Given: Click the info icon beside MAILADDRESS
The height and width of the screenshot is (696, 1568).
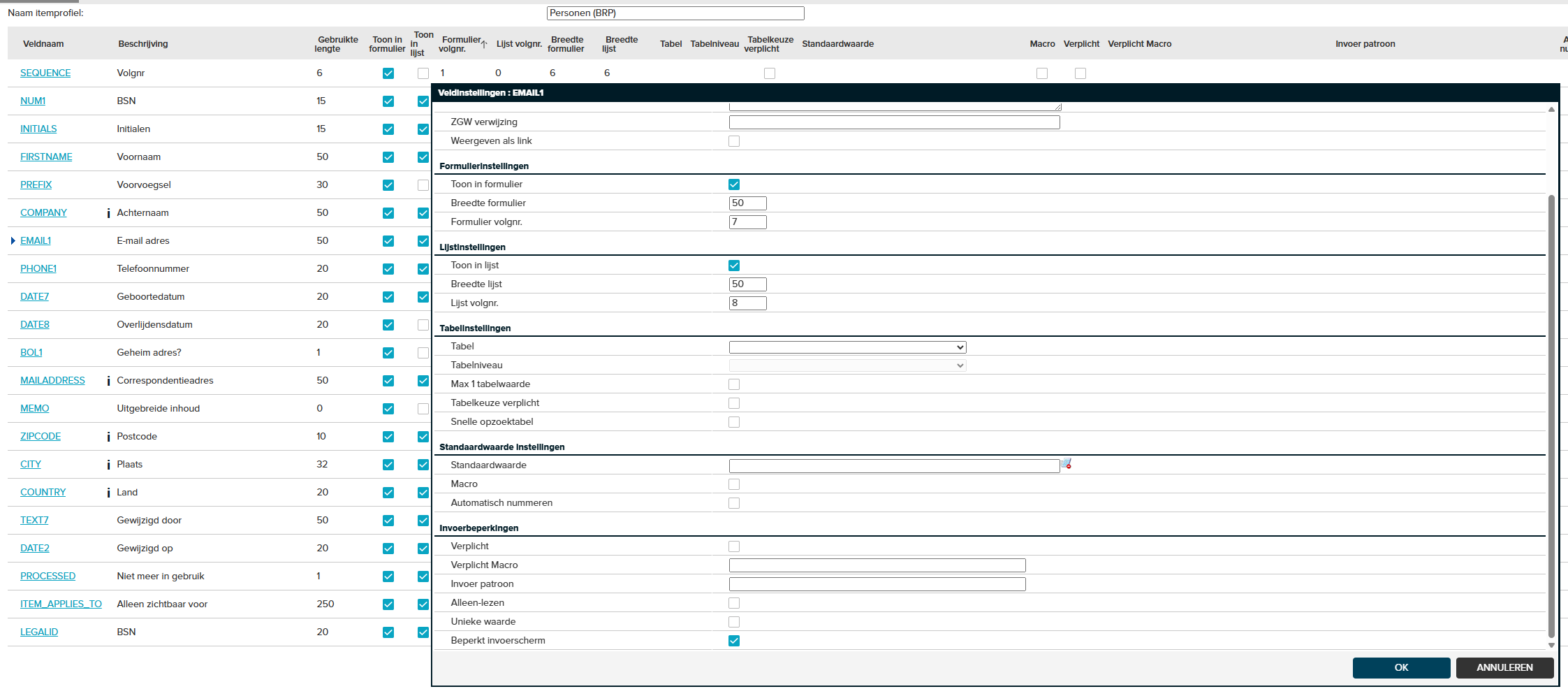Looking at the screenshot, I should click(108, 381).
